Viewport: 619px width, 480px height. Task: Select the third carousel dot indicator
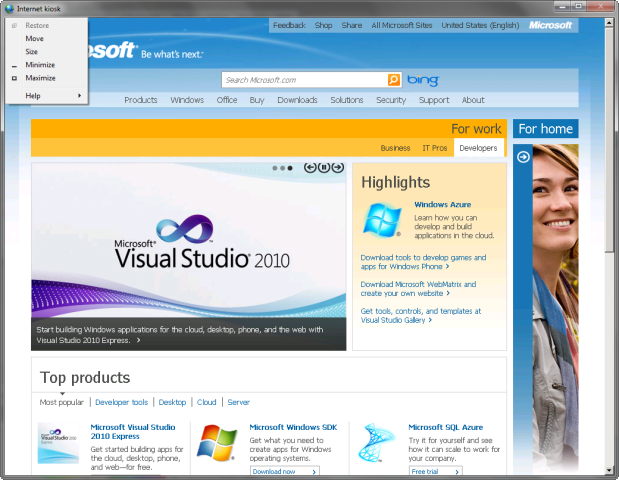(290, 168)
